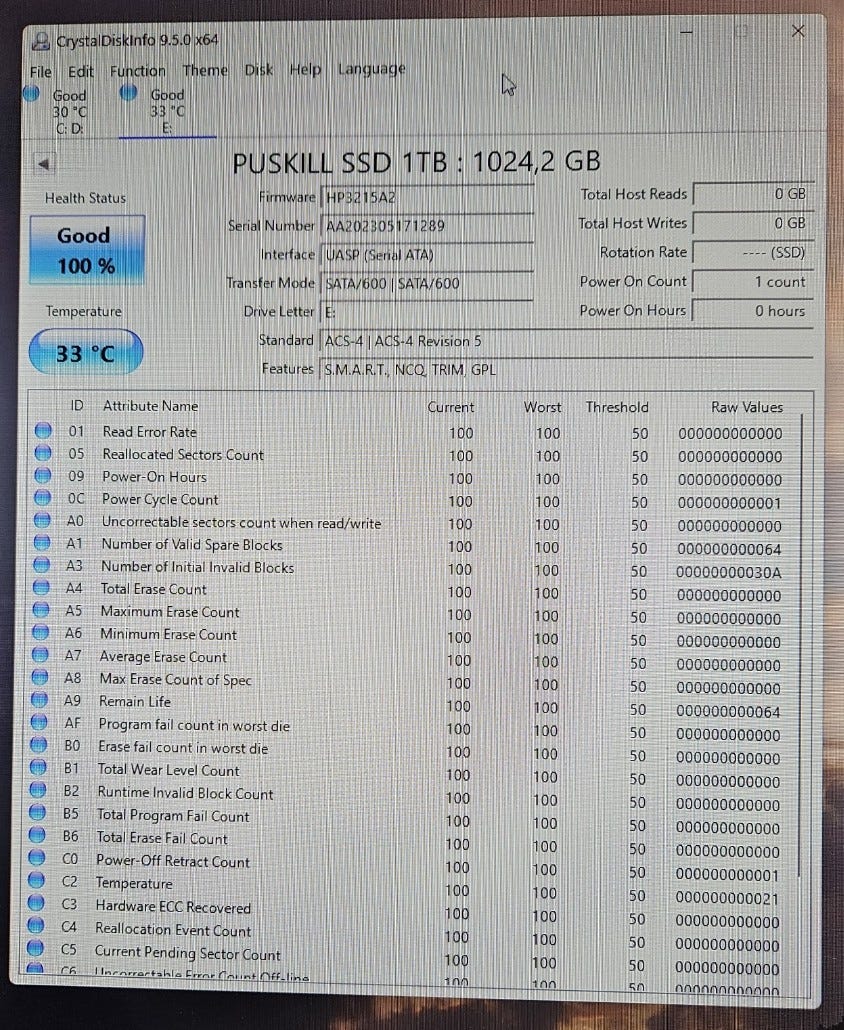Click status icon of Total Erase Fail Count
Viewport: 844px width, 1030px height.
37,835
